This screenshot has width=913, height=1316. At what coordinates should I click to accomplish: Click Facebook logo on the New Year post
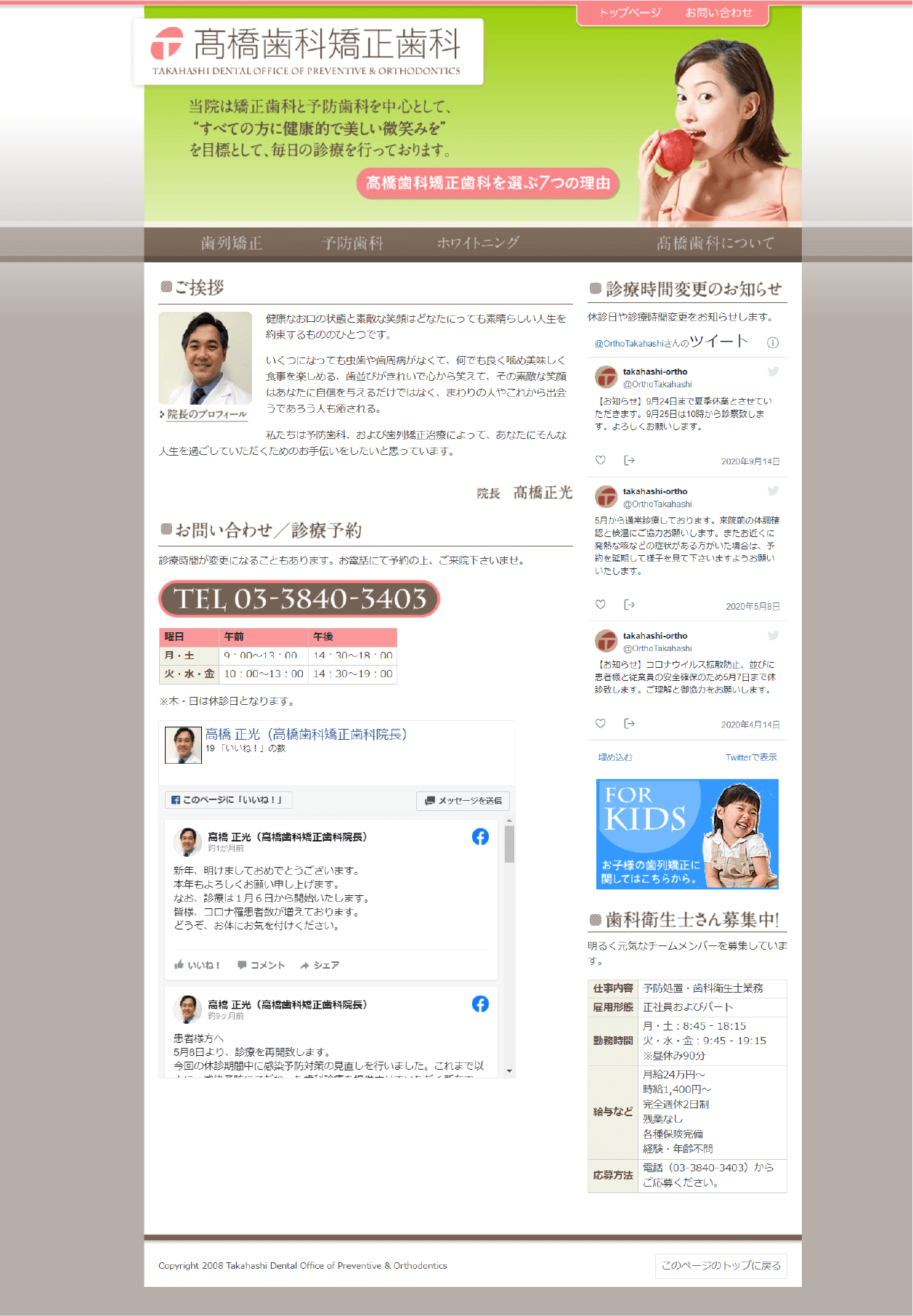coord(480,836)
